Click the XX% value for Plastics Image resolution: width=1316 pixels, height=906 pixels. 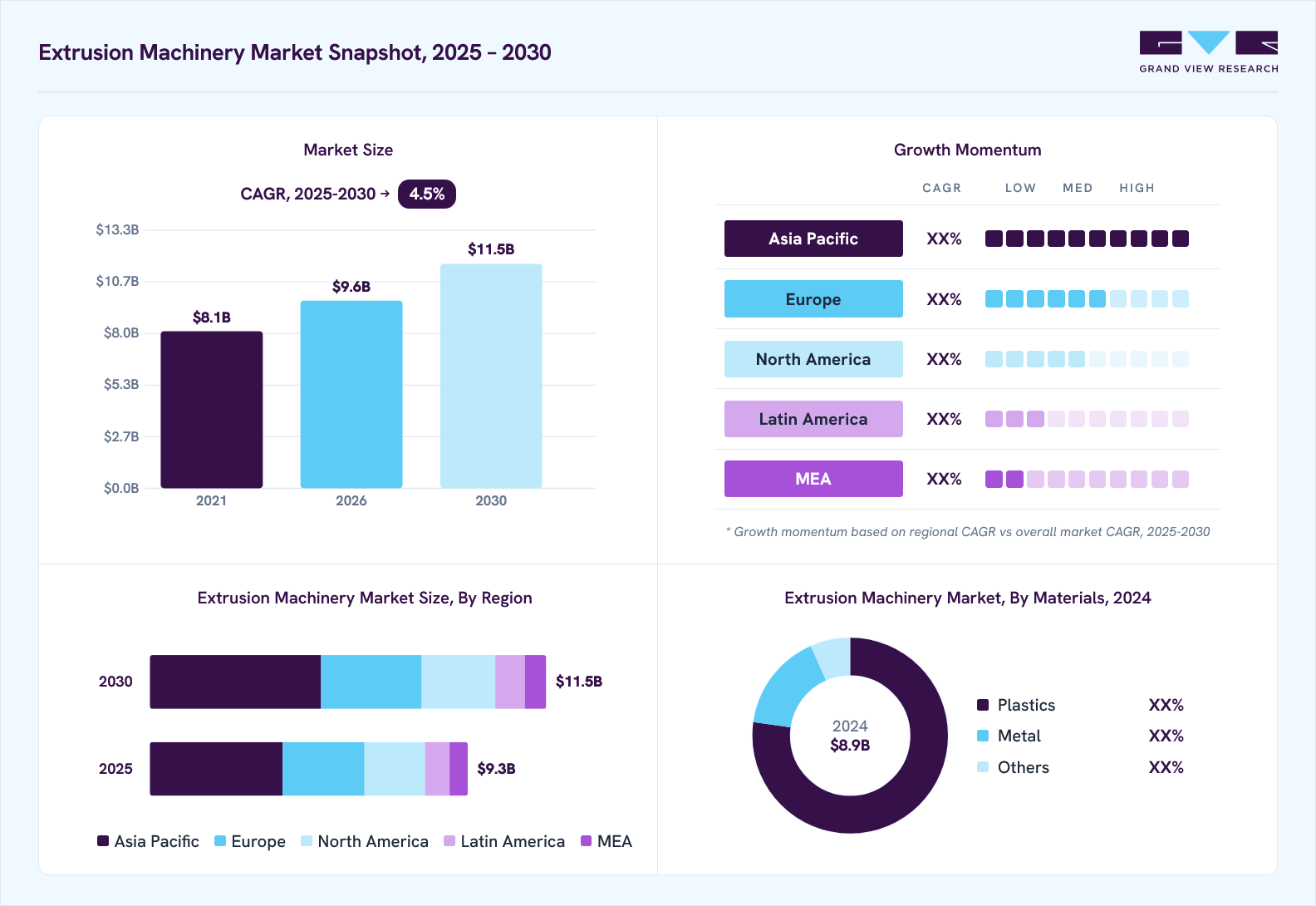pos(1166,705)
